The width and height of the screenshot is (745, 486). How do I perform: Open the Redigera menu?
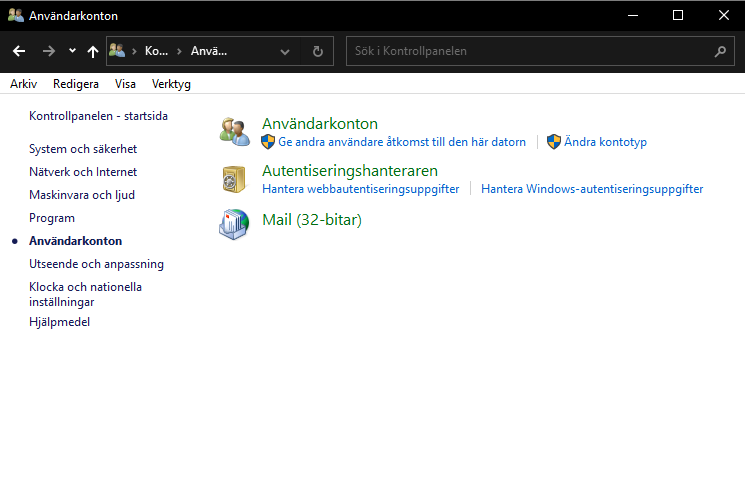point(76,84)
